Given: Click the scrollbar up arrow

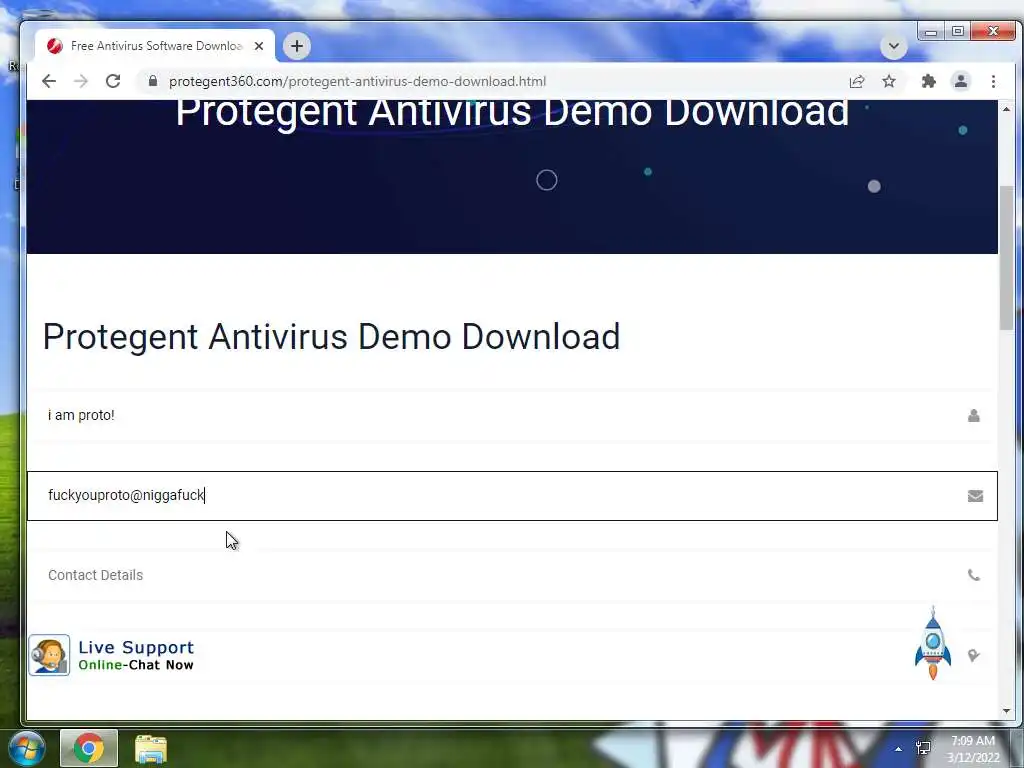Looking at the screenshot, I should 1006,109.
